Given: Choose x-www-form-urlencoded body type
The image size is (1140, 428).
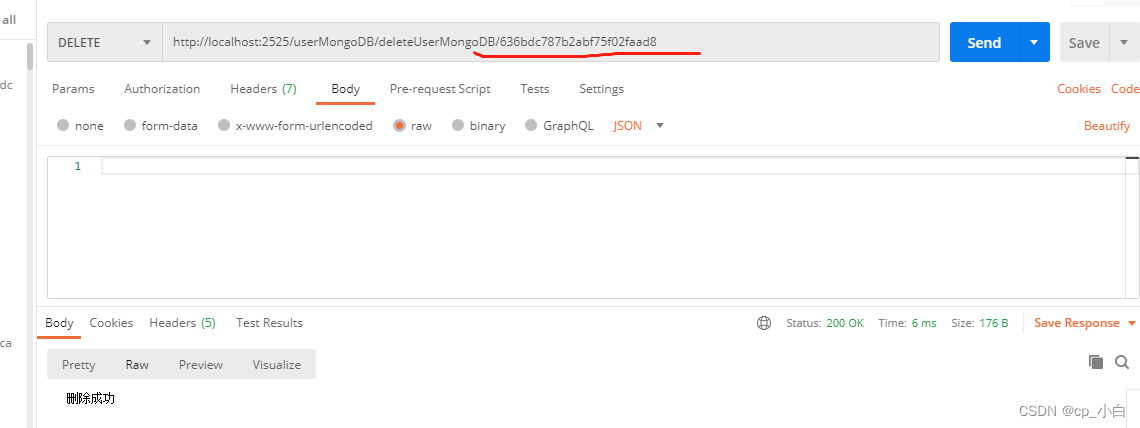Looking at the screenshot, I should tap(295, 126).
